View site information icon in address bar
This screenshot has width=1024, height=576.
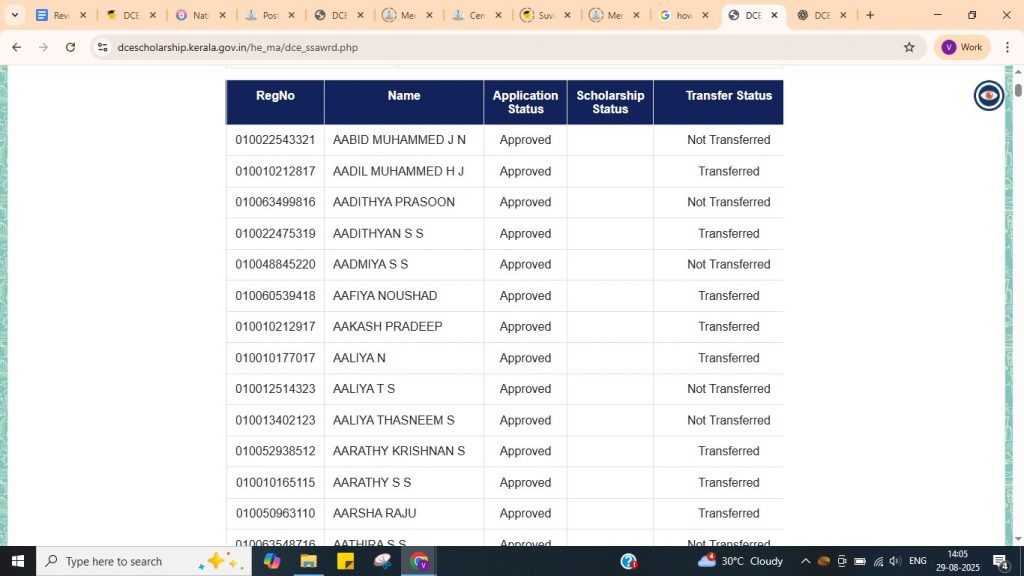tap(102, 47)
